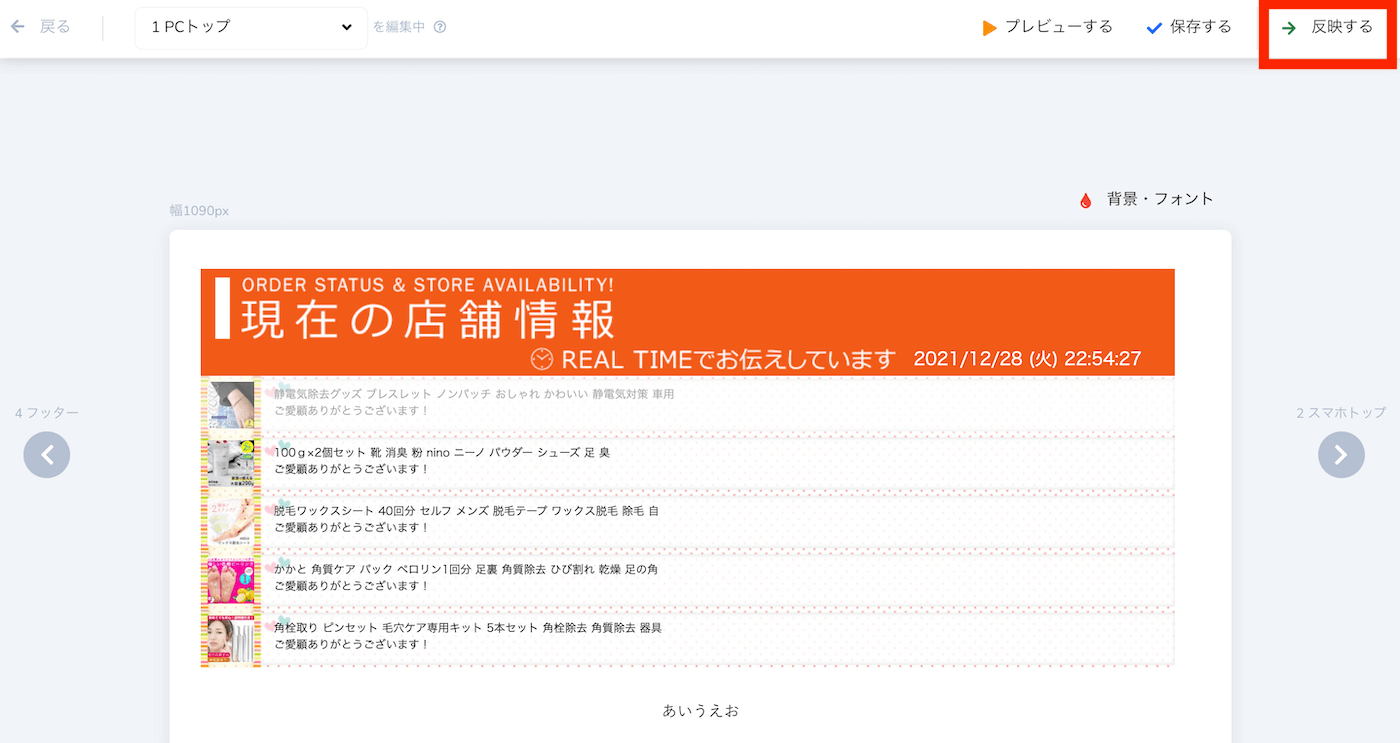Image resolution: width=1400 pixels, height=743 pixels.
Task: Click 保存する save button
Action: (x=1201, y=27)
